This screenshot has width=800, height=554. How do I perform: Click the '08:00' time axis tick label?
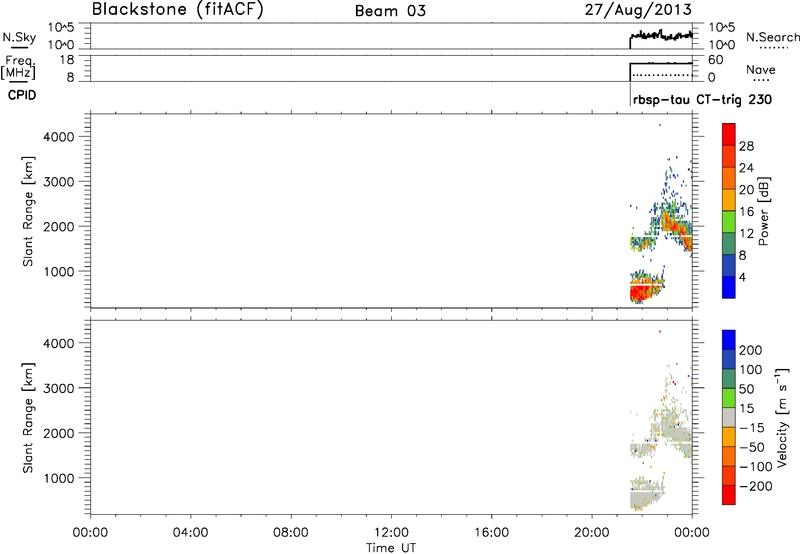291,533
